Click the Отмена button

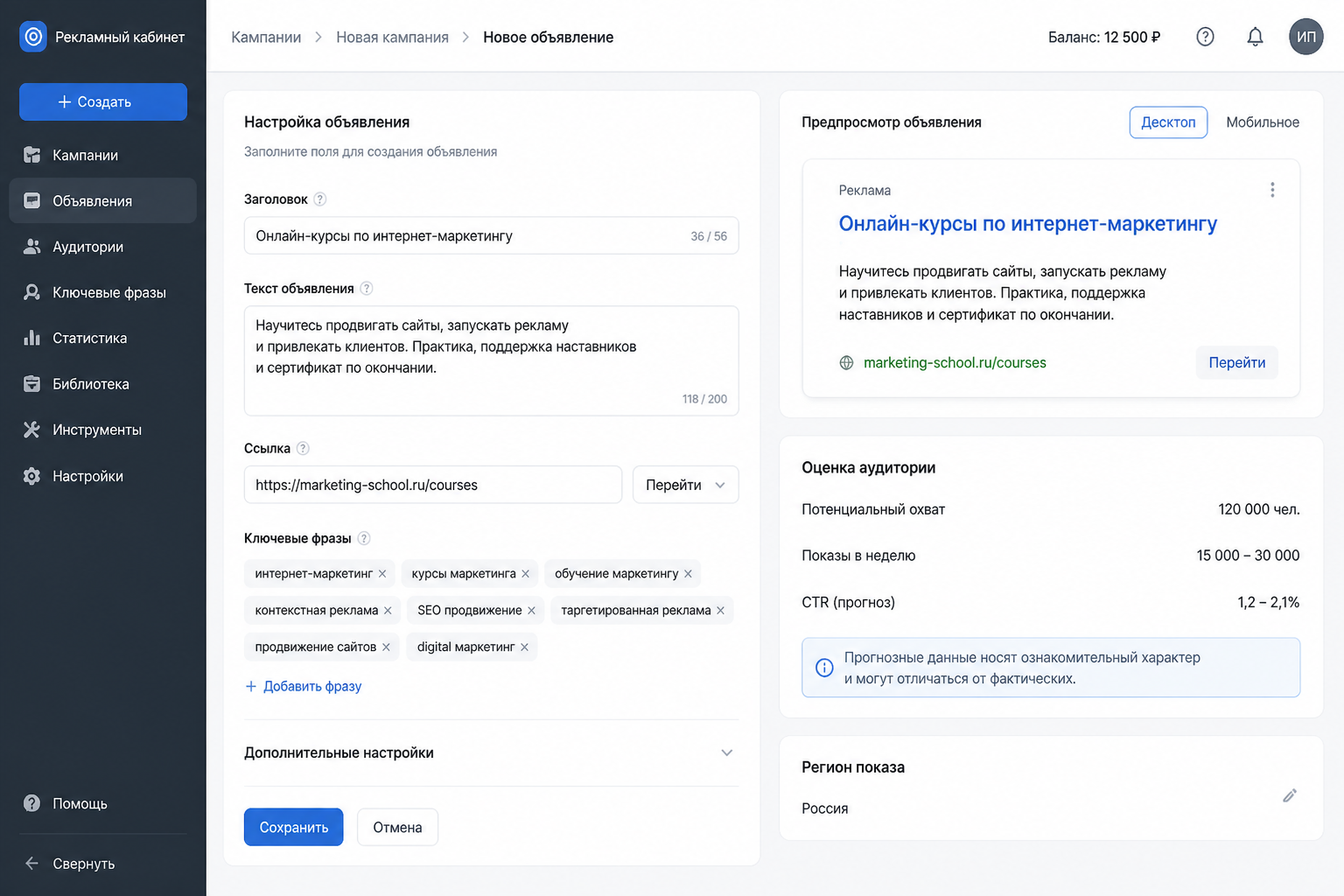coord(397,827)
